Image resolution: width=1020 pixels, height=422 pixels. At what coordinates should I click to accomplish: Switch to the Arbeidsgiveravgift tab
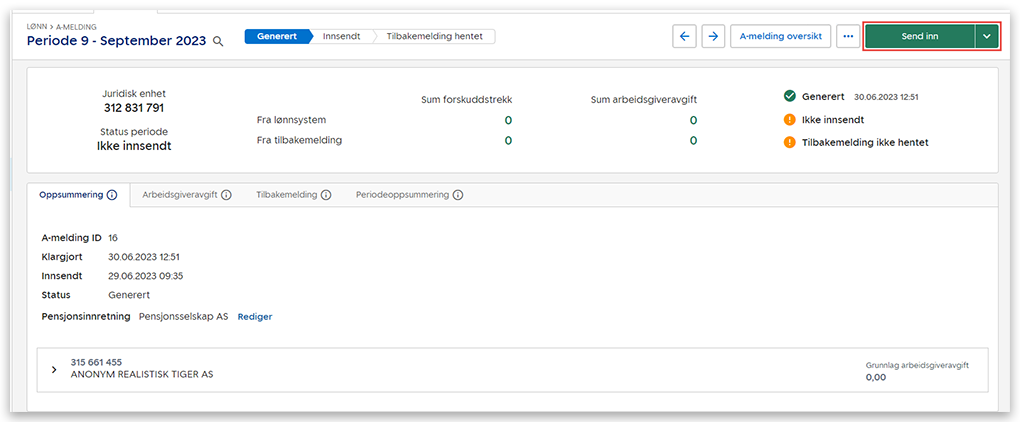coord(180,195)
